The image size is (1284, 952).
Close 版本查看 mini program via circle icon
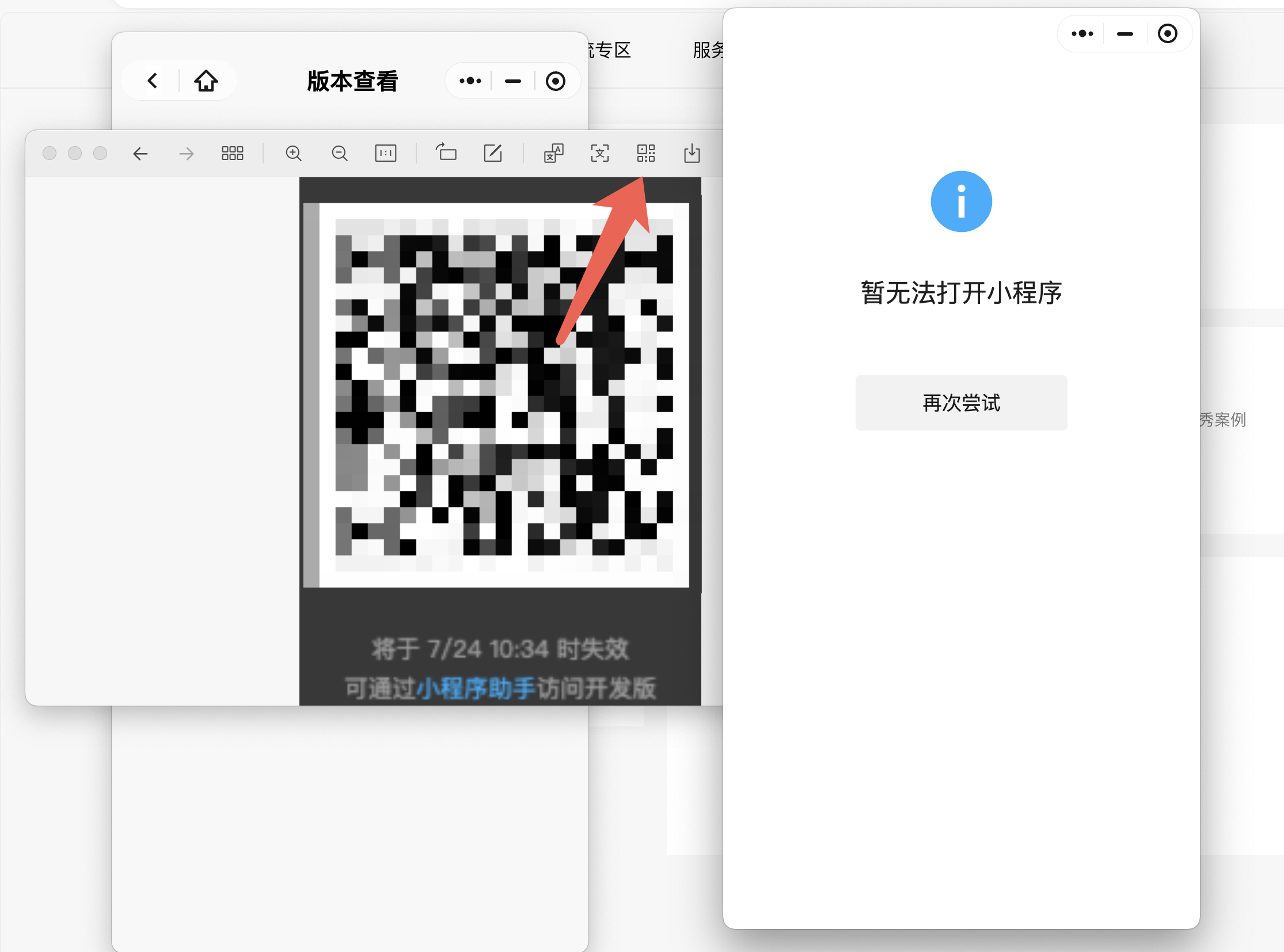pyautogui.click(x=555, y=81)
